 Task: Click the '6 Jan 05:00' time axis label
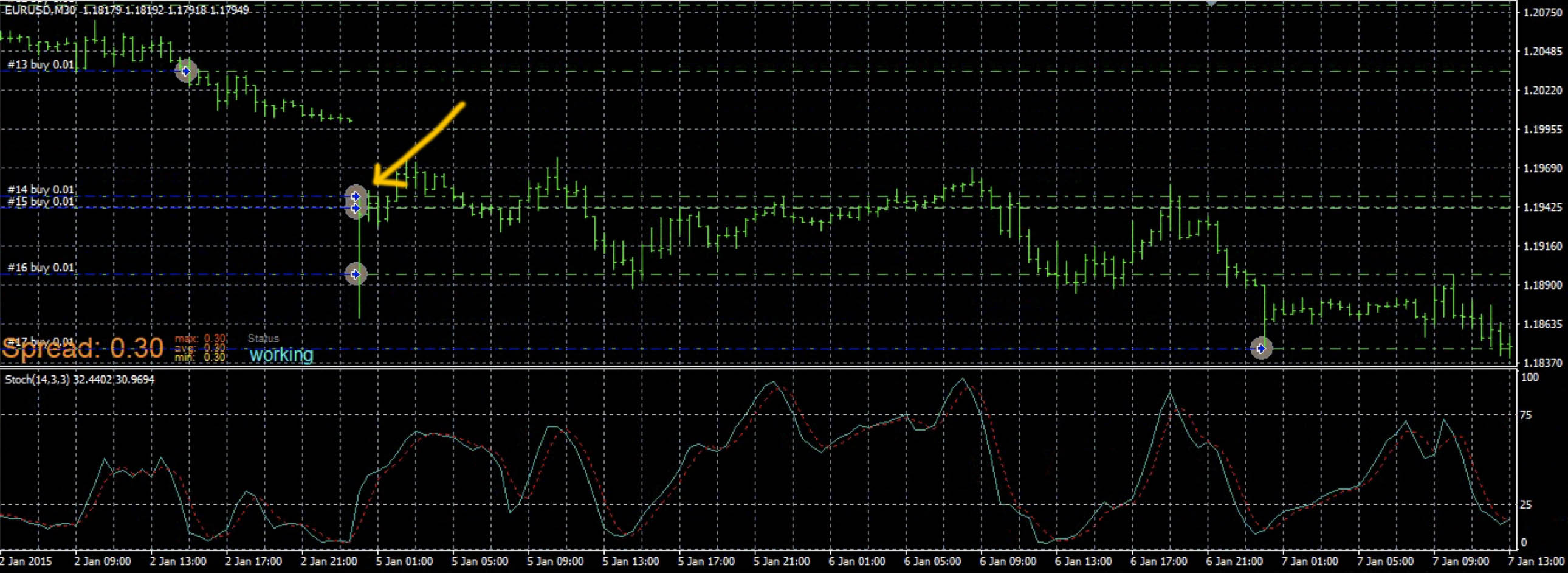932,561
